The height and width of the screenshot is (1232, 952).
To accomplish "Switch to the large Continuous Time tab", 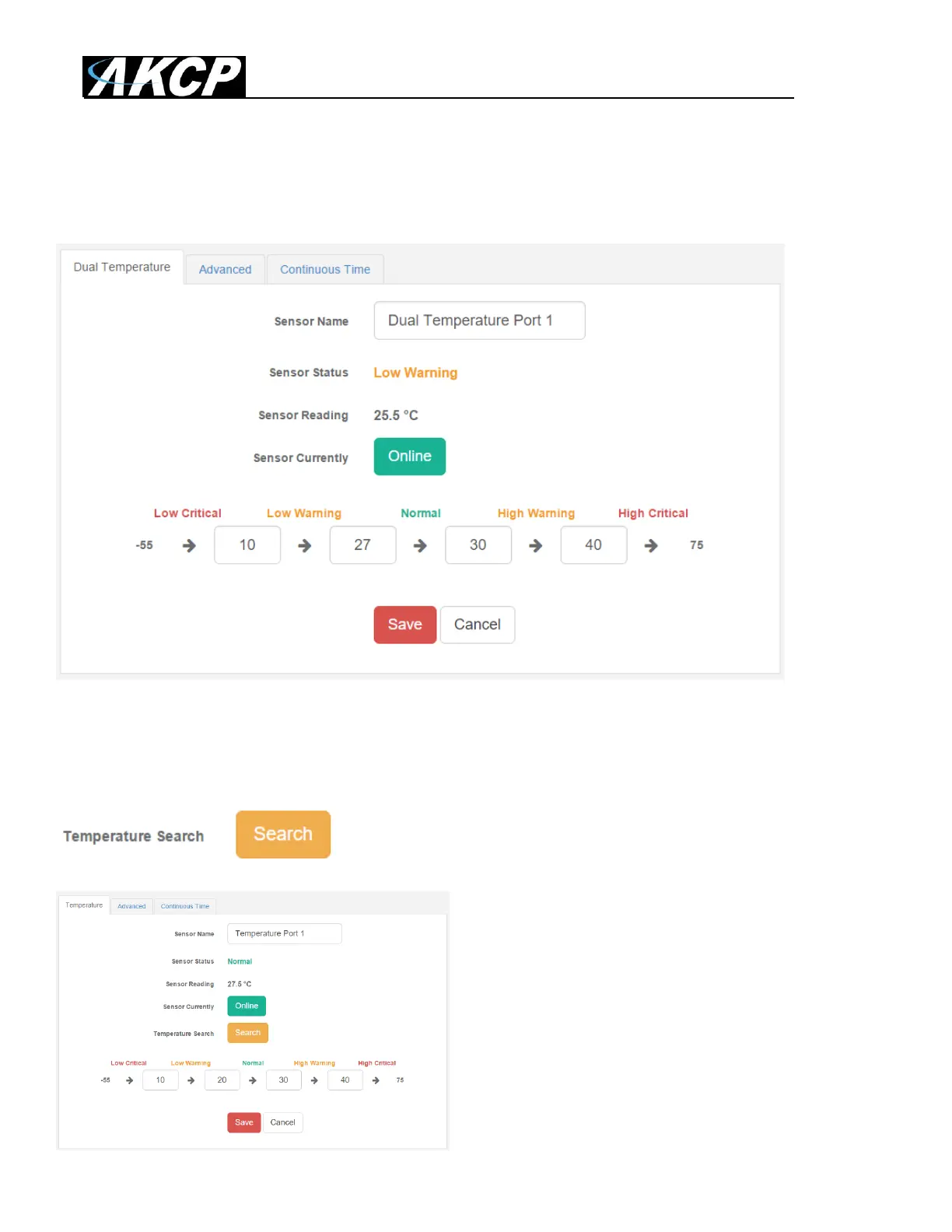I will pos(325,269).
